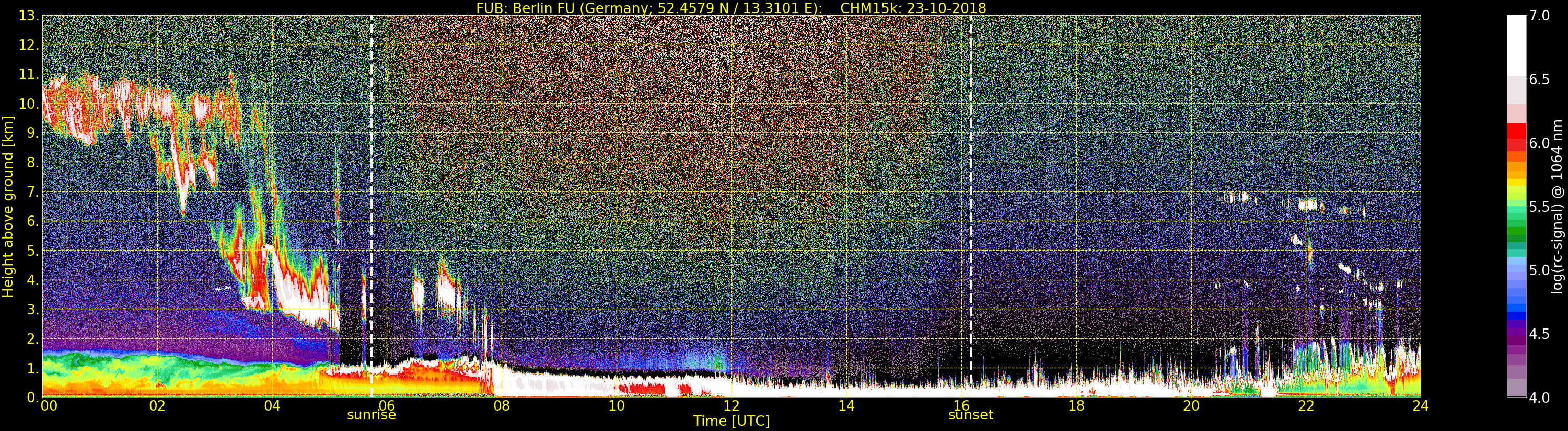This screenshot has height=431, width=1568.
Task: Click the plot title 'FUB: Berlin FU (Germany...'
Action: (x=731, y=8)
